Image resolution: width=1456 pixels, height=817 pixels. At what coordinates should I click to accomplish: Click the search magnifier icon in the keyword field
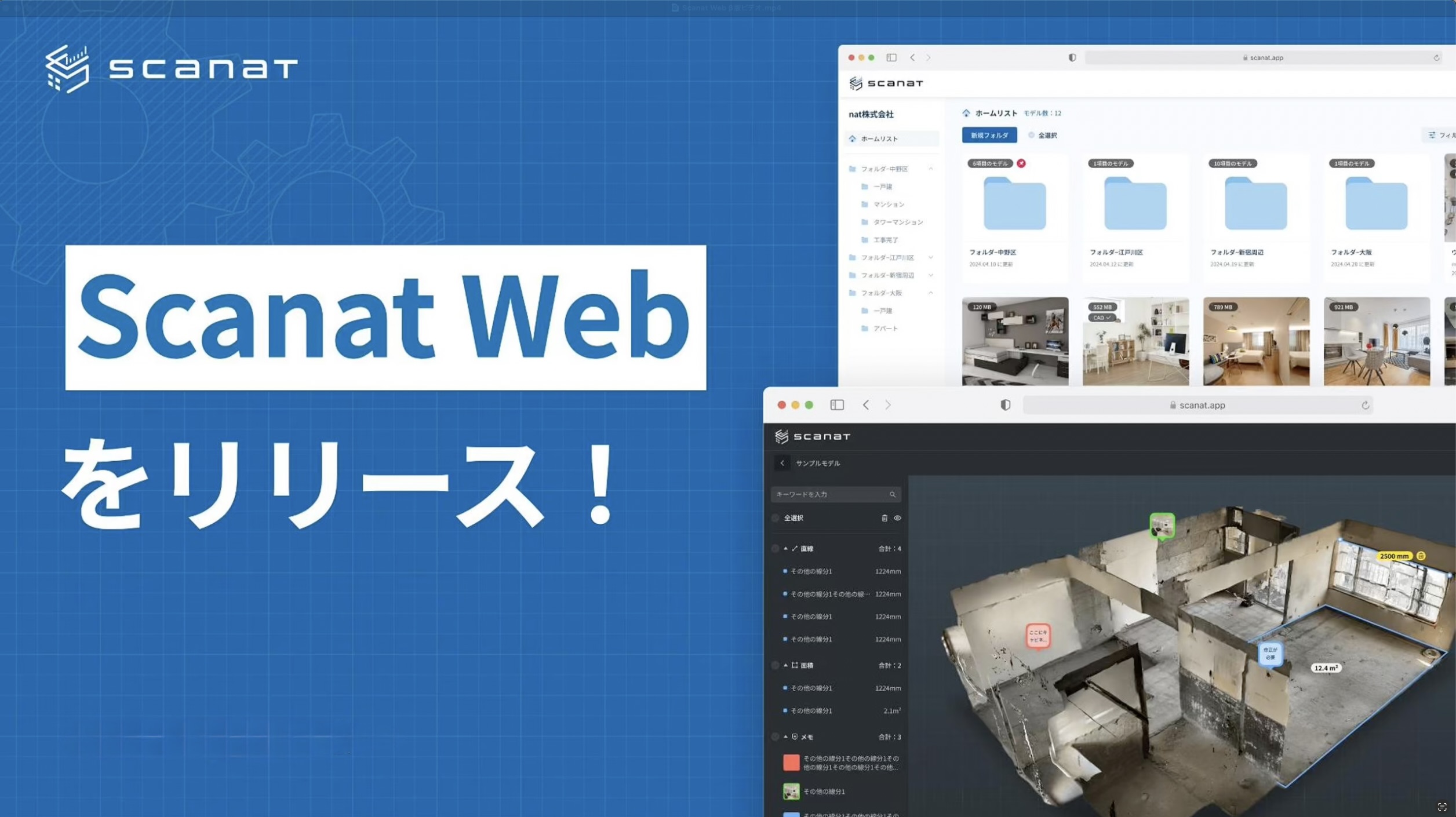point(893,494)
